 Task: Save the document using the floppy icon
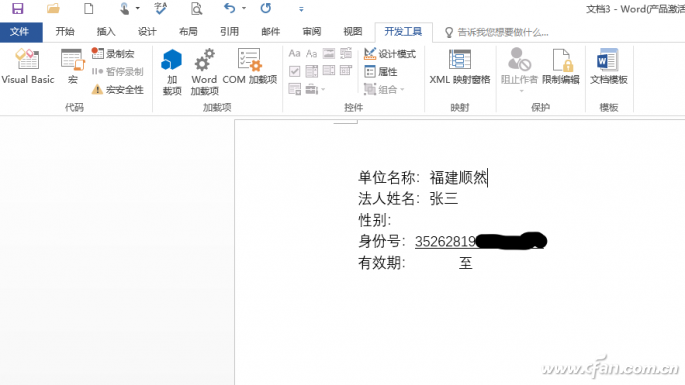(17, 8)
